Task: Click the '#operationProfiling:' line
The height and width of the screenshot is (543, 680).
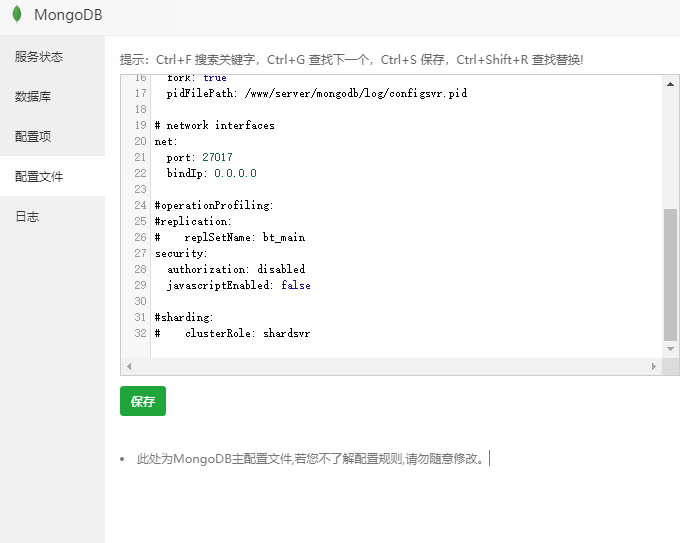Action: [214, 205]
